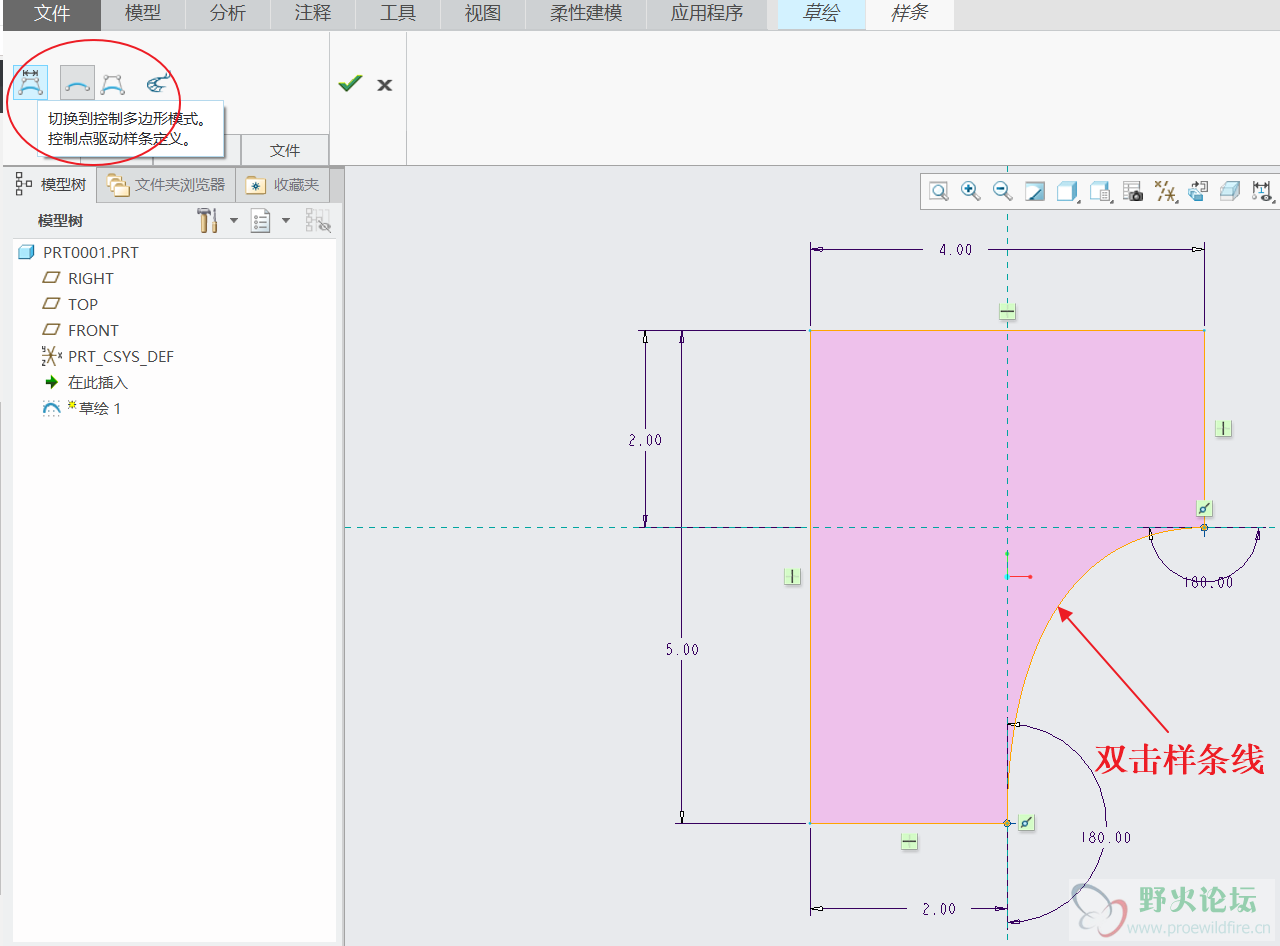Click the spline endpoint constraint at upper right
Screen dimensions: 1280x946
pyautogui.click(x=1205, y=508)
